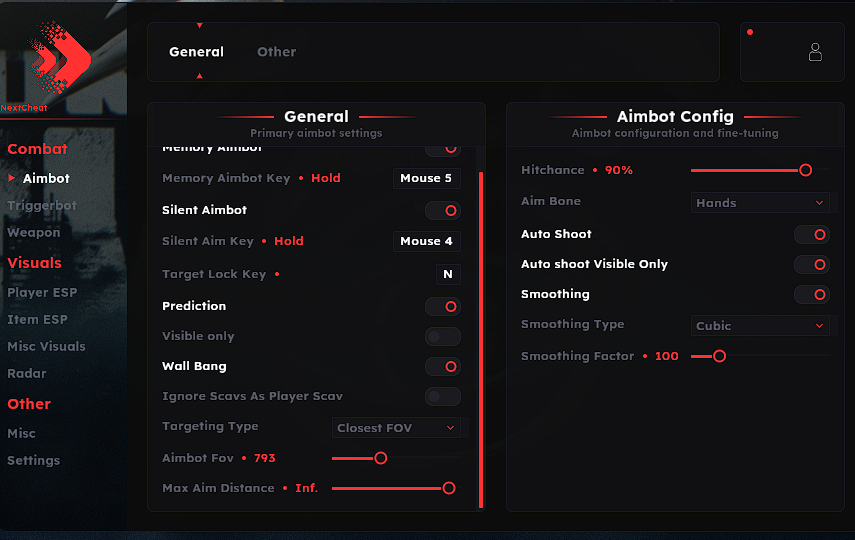Switch off the Smoothing toggle

pyautogui.click(x=812, y=295)
